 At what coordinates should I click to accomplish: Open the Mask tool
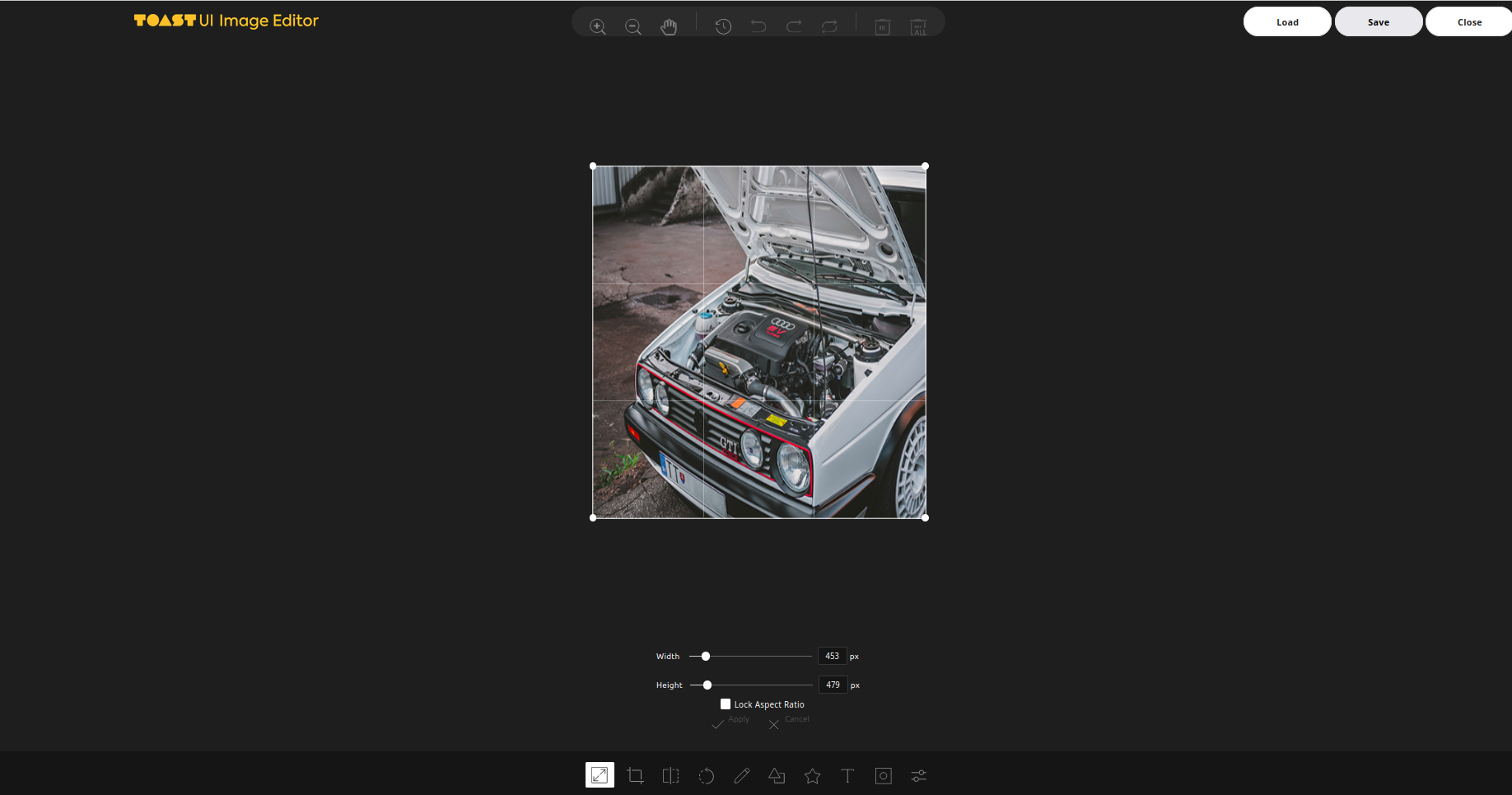tap(883, 775)
